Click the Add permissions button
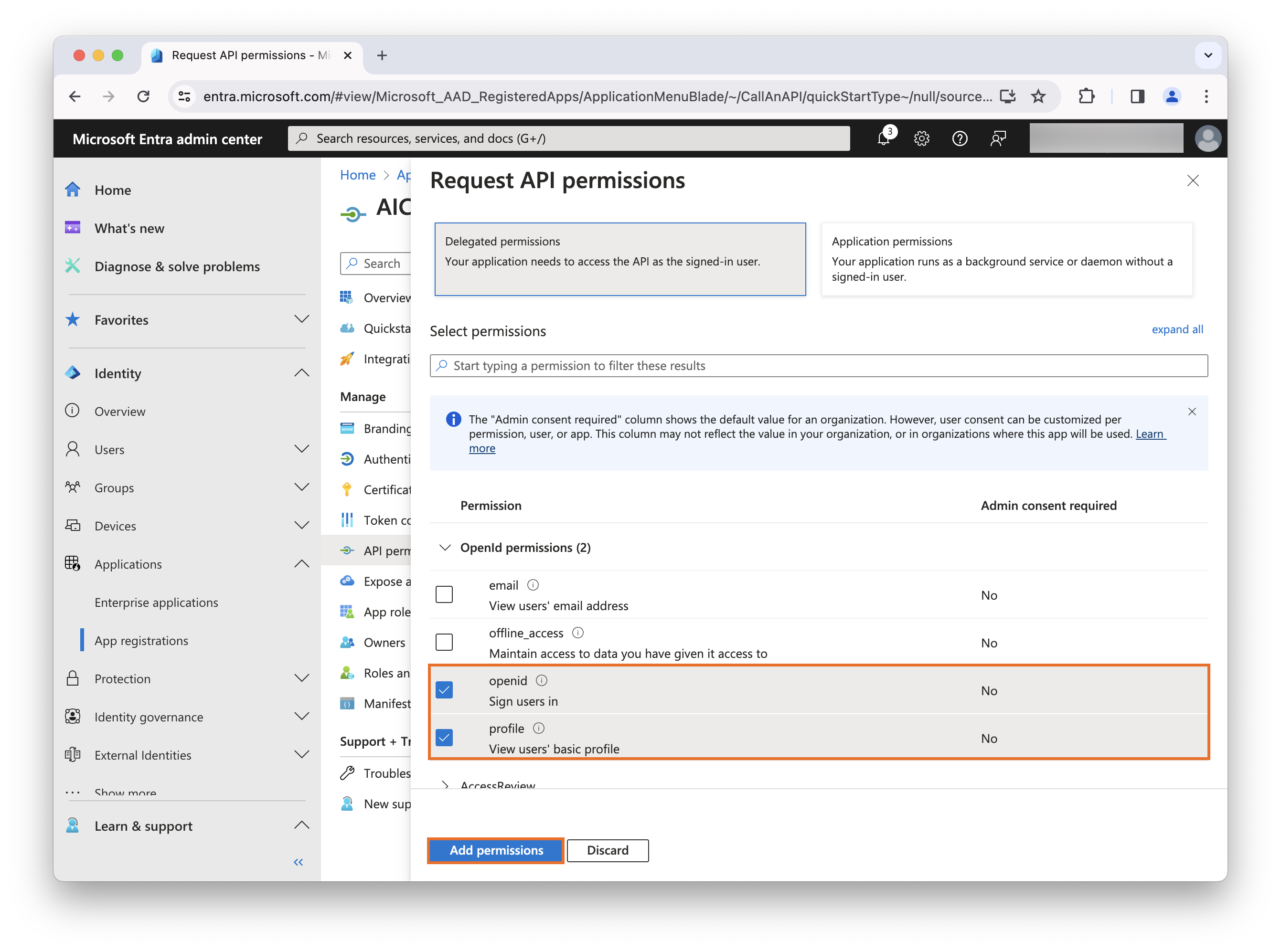Image resolution: width=1281 pixels, height=952 pixels. click(x=495, y=851)
